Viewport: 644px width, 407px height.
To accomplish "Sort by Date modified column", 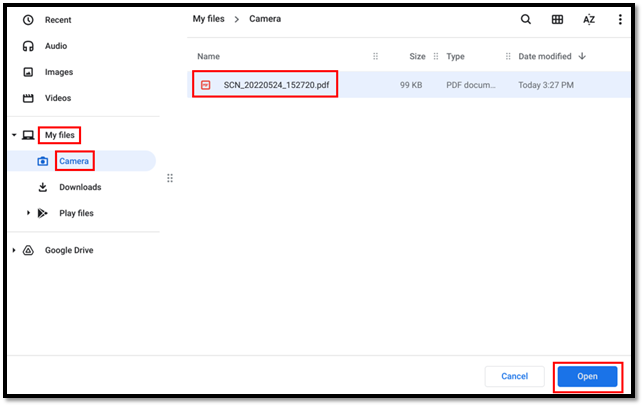I will pyautogui.click(x=545, y=56).
